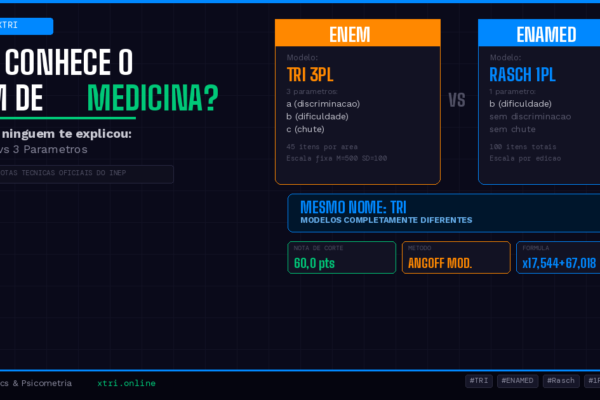Viewport: 600px width, 400px height.
Task: Click the 'NOTAS TECNICAS OFICIAIS DO INEP' box
Action: pos(86,174)
